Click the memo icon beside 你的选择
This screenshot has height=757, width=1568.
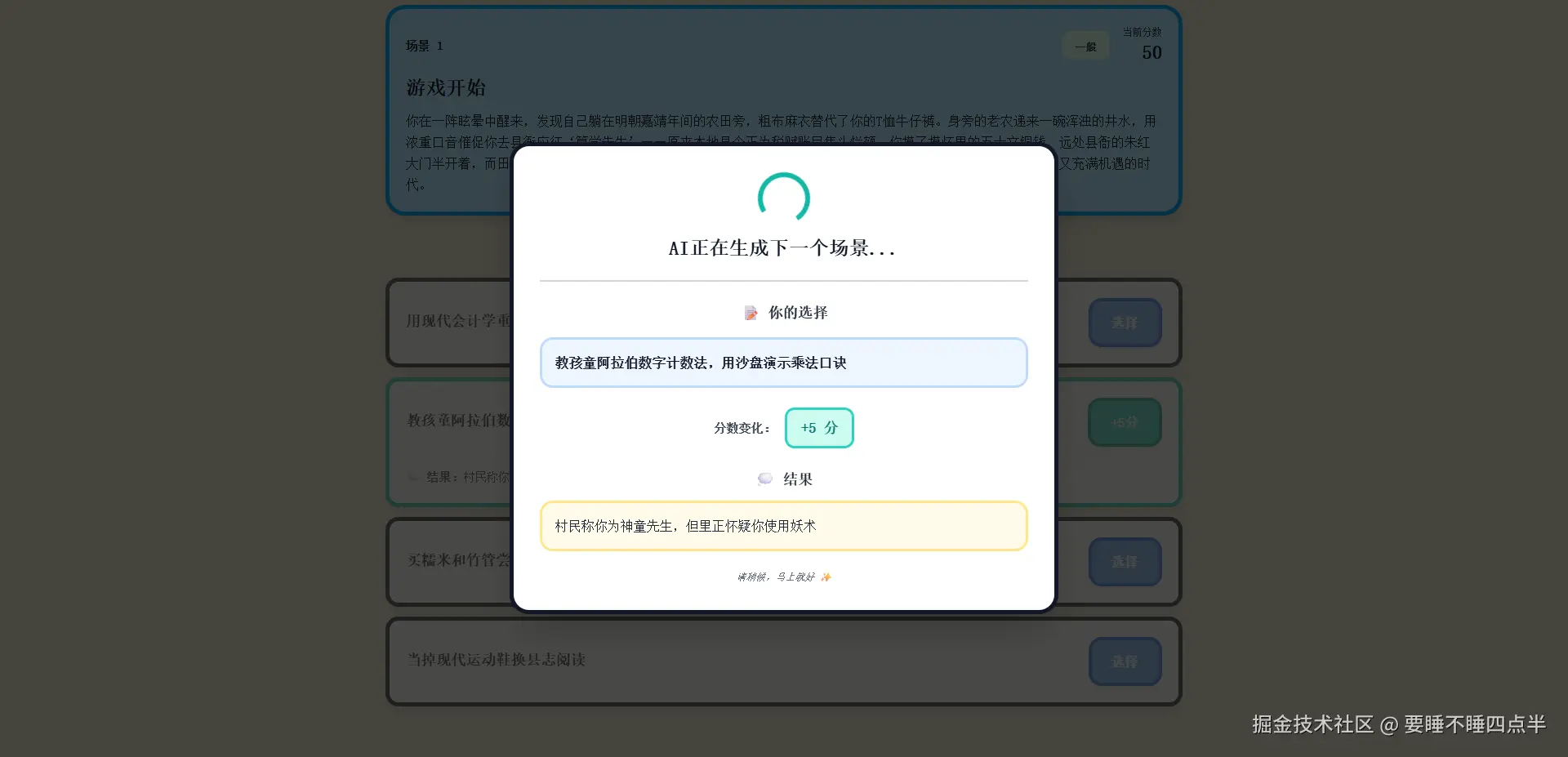751,313
